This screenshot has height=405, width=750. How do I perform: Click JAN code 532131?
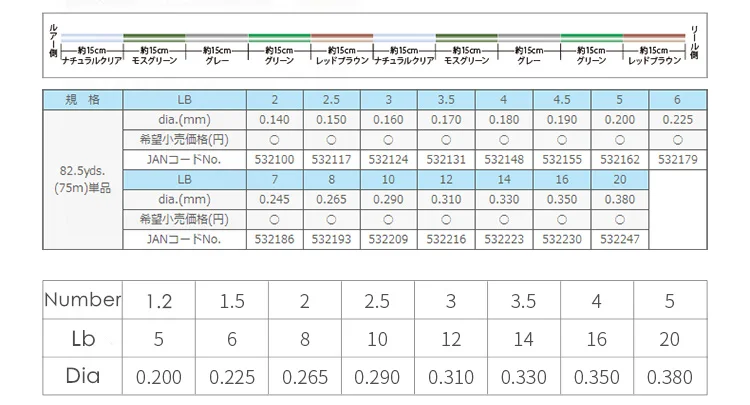pos(446,159)
